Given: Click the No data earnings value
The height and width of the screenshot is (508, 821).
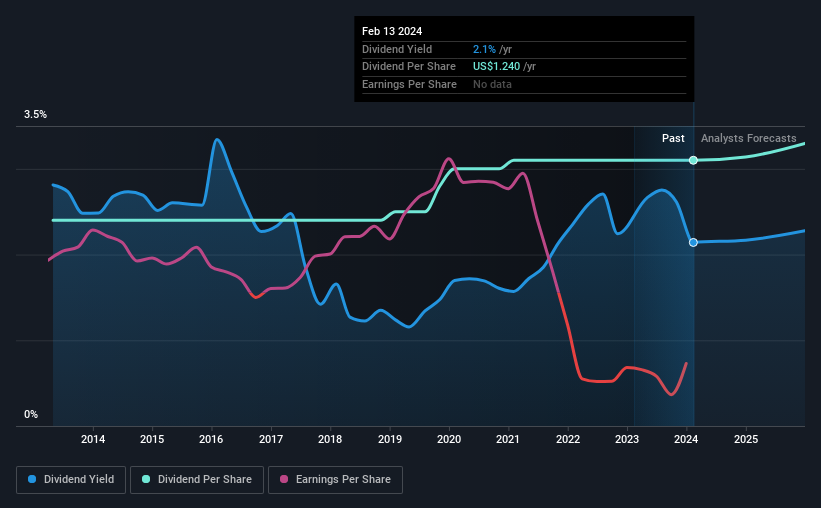Looking at the screenshot, I should coord(492,84).
